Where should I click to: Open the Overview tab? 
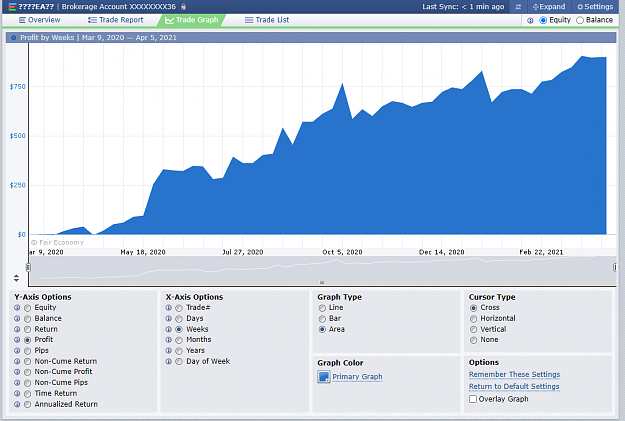point(39,20)
